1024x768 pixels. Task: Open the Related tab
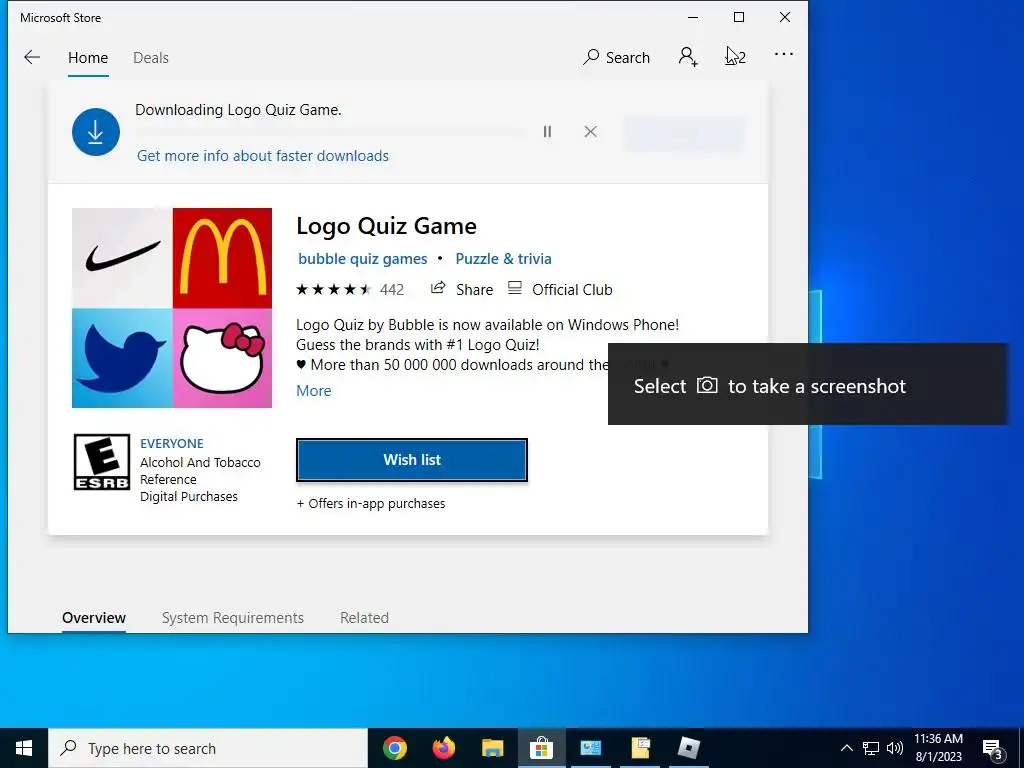tap(364, 618)
